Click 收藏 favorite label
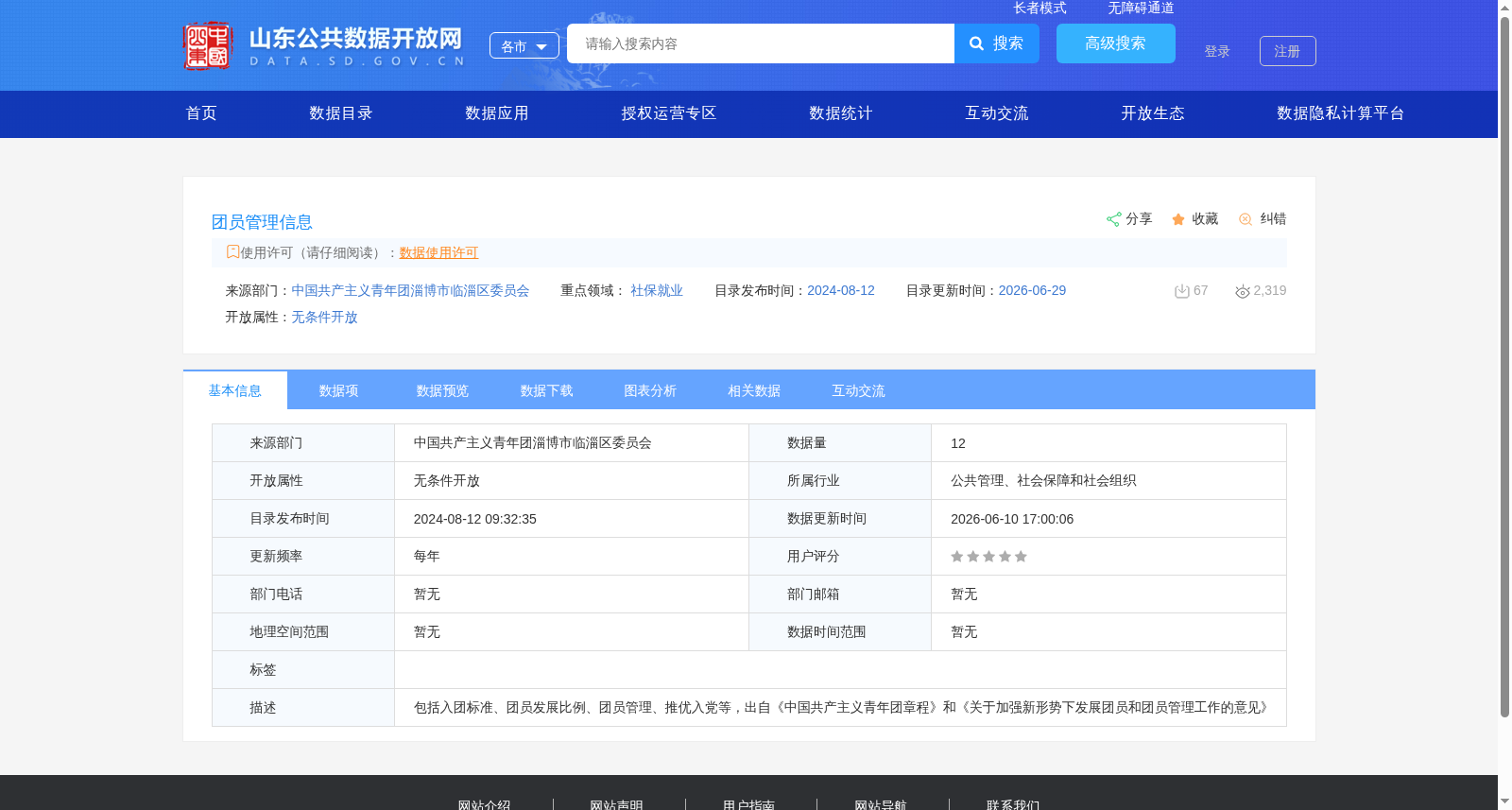This screenshot has height=810, width=1512. coord(1205,218)
